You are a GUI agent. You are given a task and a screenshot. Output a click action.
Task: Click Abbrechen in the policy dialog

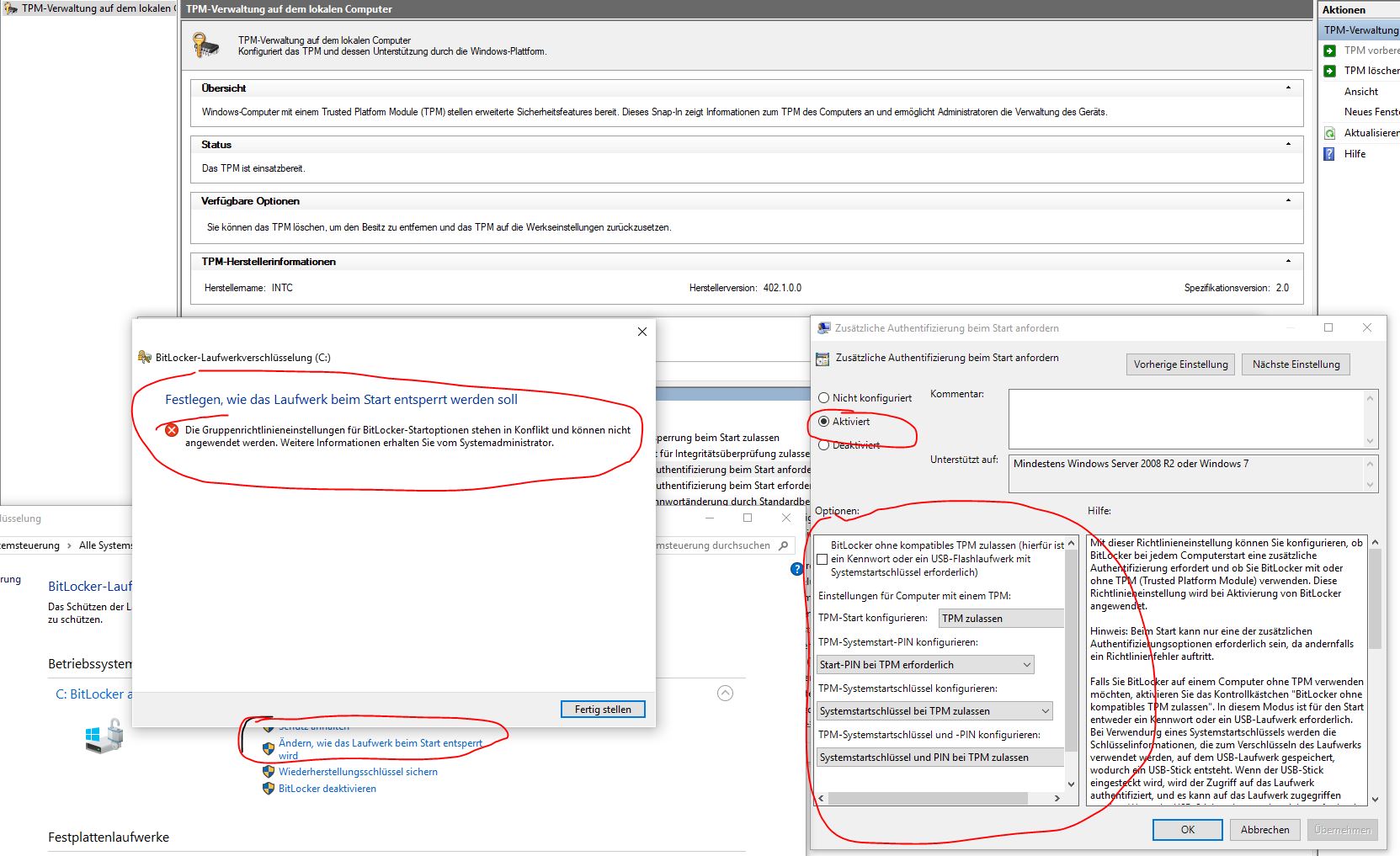point(1264,830)
